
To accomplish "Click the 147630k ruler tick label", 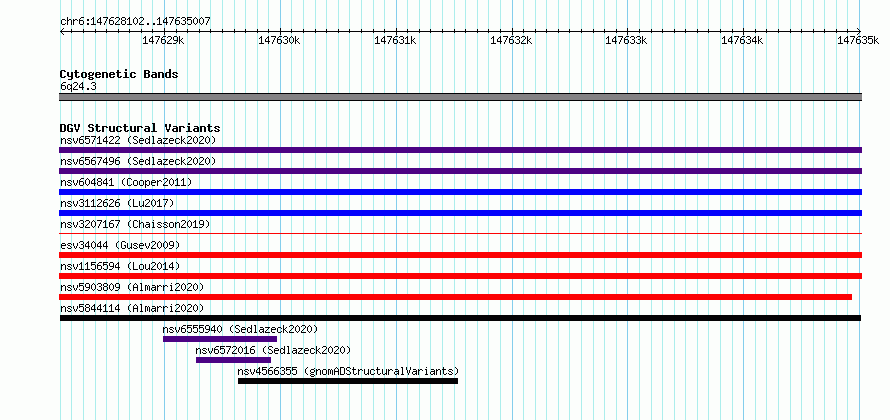I will 279,40.
